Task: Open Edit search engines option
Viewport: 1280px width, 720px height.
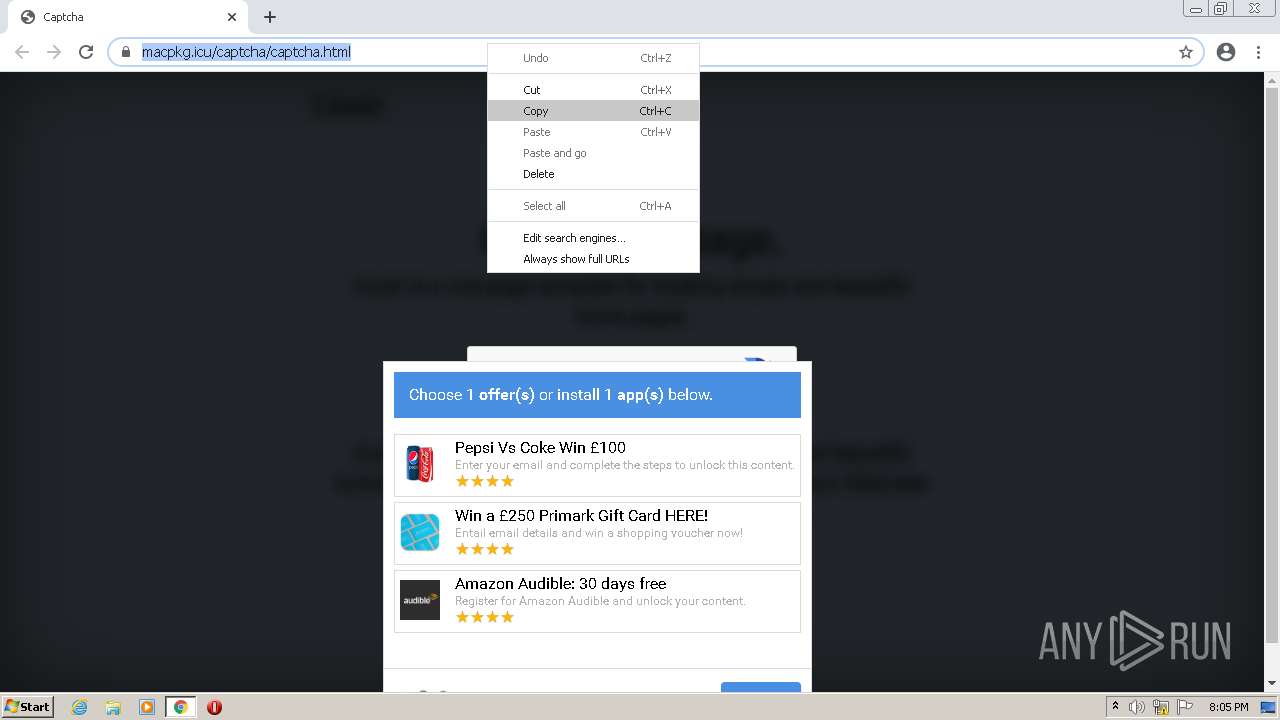Action: coord(593,238)
